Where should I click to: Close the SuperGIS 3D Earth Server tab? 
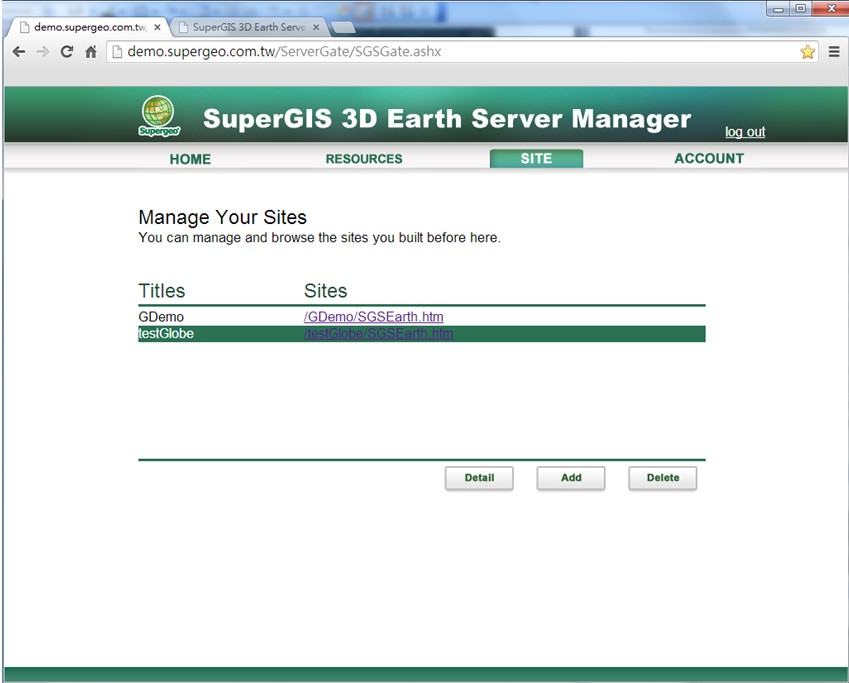point(316,27)
